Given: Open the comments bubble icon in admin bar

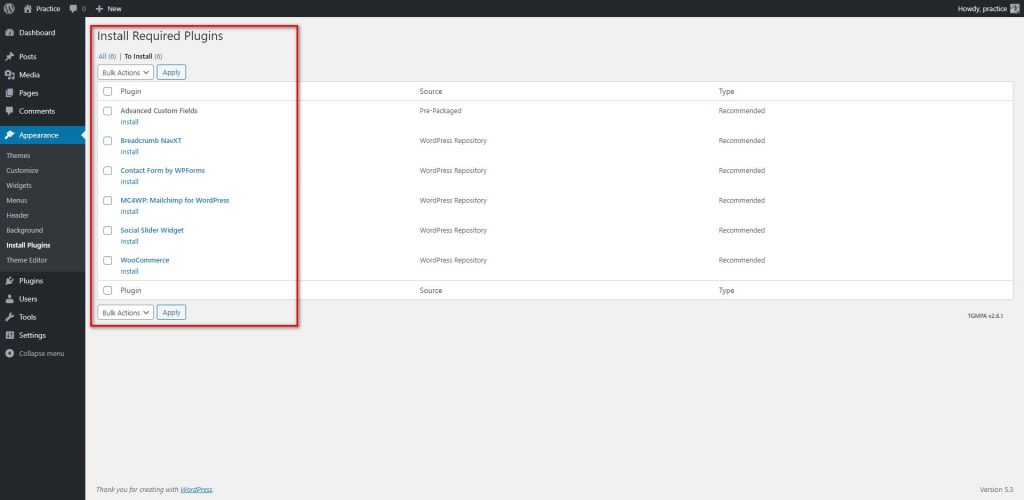Looking at the screenshot, I should coord(73,8).
